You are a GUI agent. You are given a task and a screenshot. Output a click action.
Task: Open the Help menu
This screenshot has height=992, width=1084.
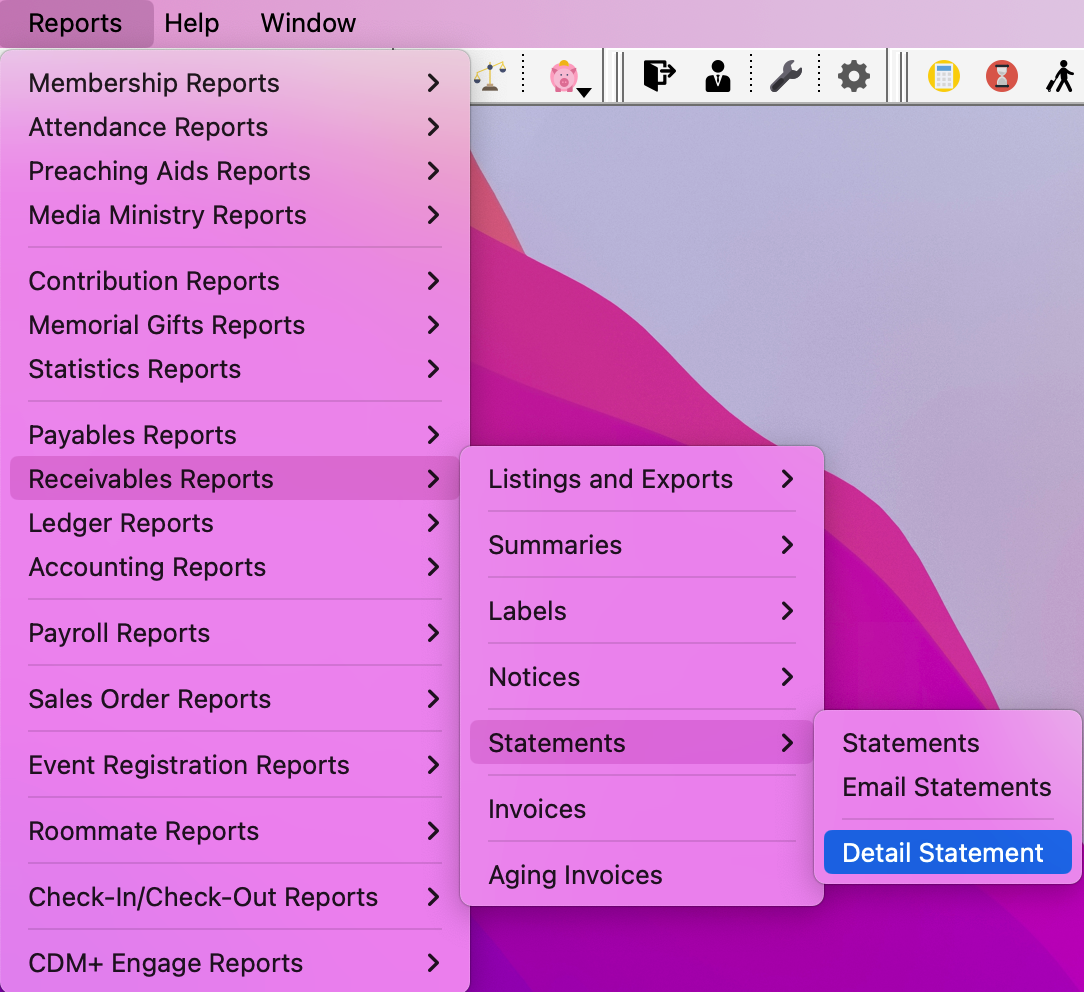pos(190,23)
